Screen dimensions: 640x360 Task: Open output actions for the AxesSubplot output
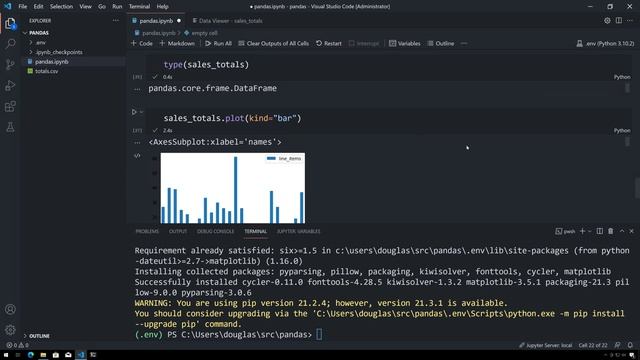pyautogui.click(x=137, y=142)
